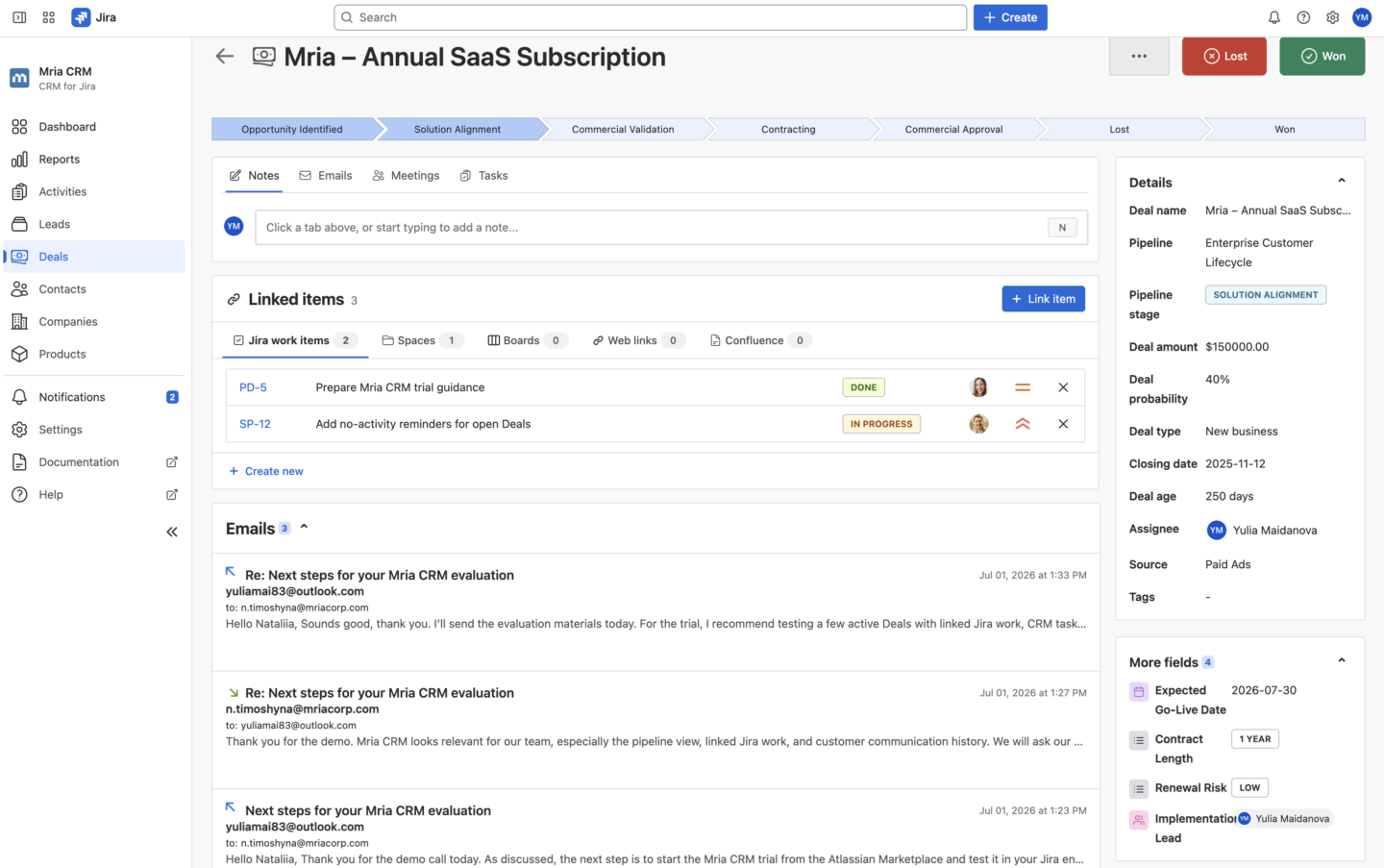Click the assignee avatar on the SP-12 row

pyautogui.click(x=979, y=424)
